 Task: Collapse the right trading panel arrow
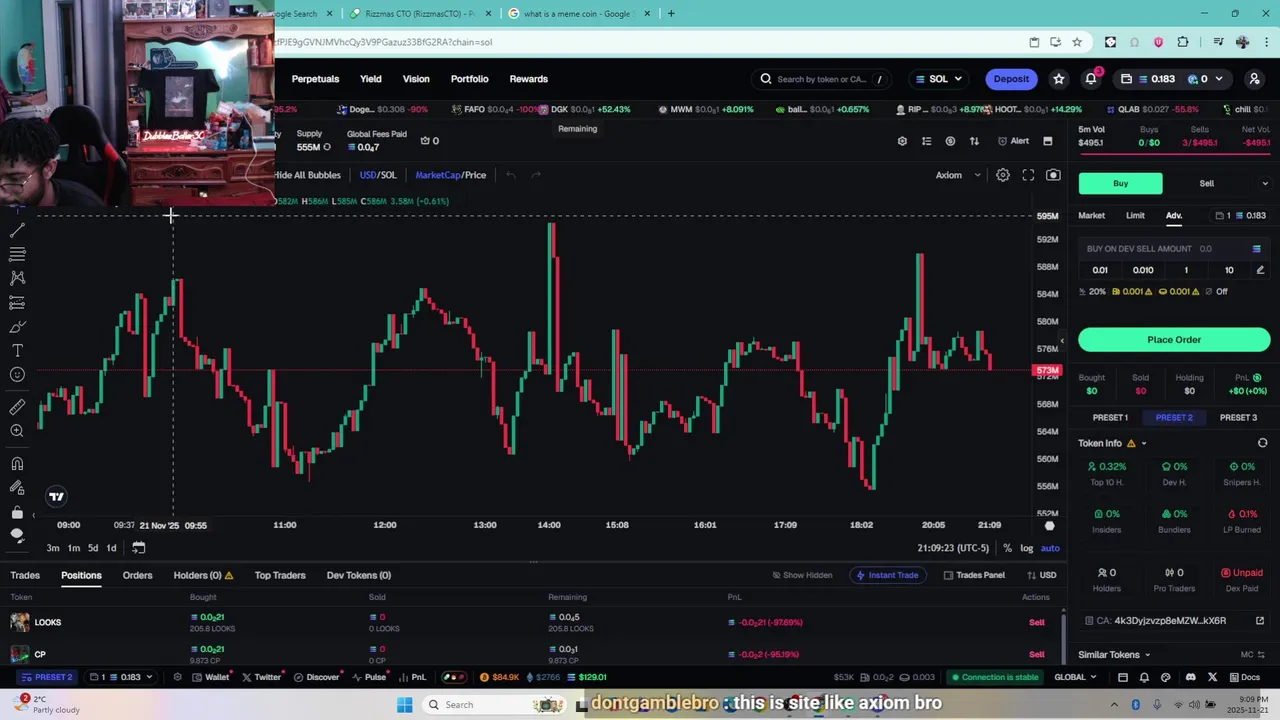pyautogui.click(x=1062, y=341)
